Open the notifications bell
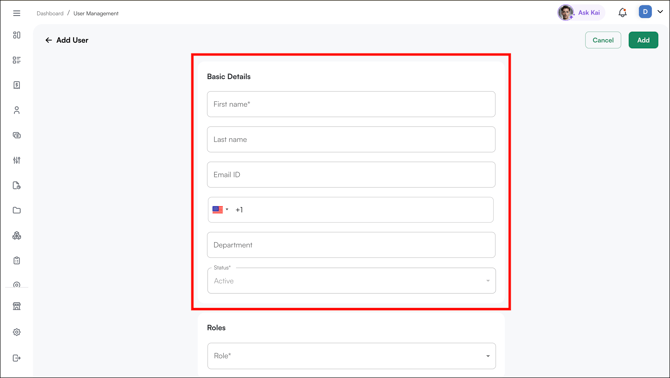Screen dimensions: 670x378 click(623, 12)
